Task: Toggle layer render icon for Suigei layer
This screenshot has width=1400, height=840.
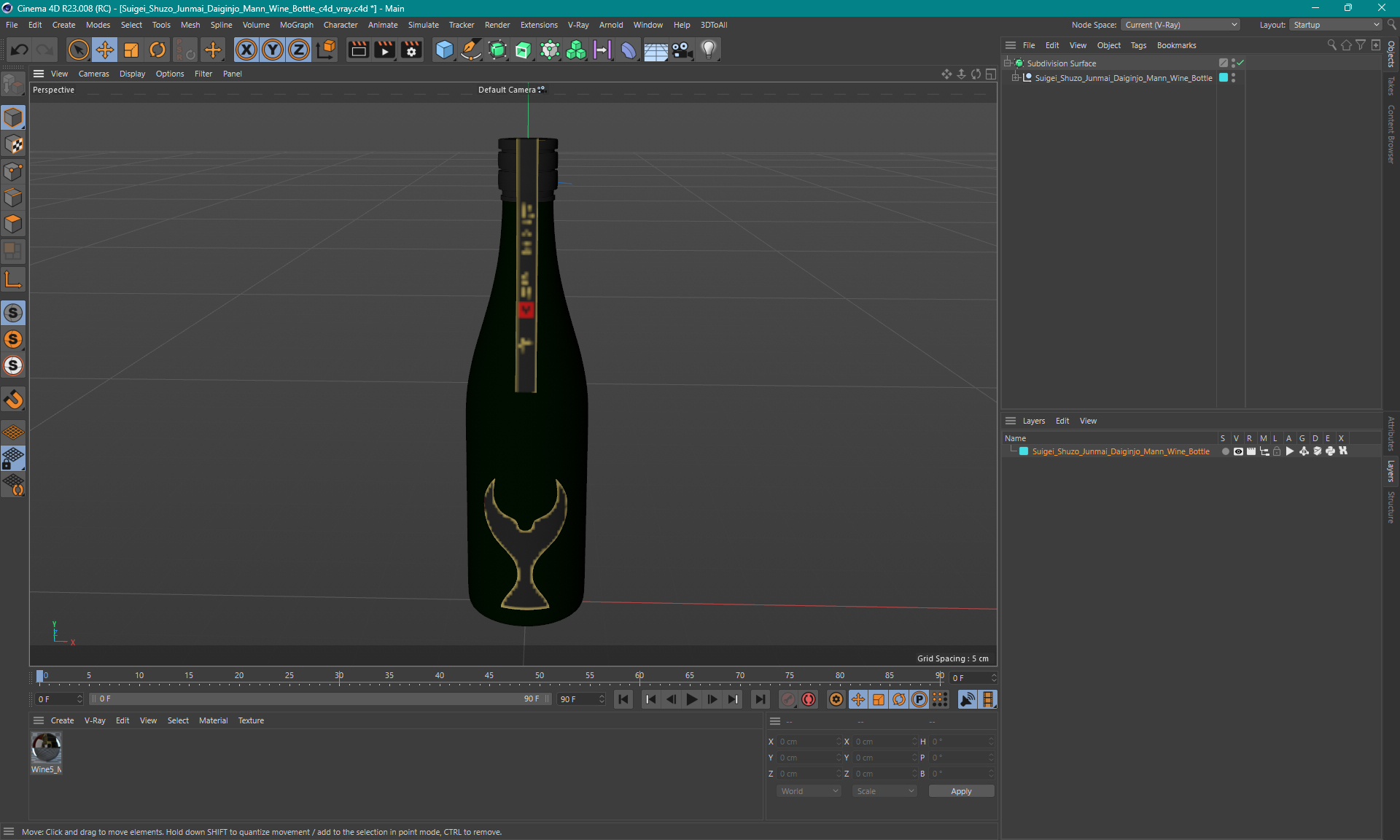Action: click(1251, 451)
